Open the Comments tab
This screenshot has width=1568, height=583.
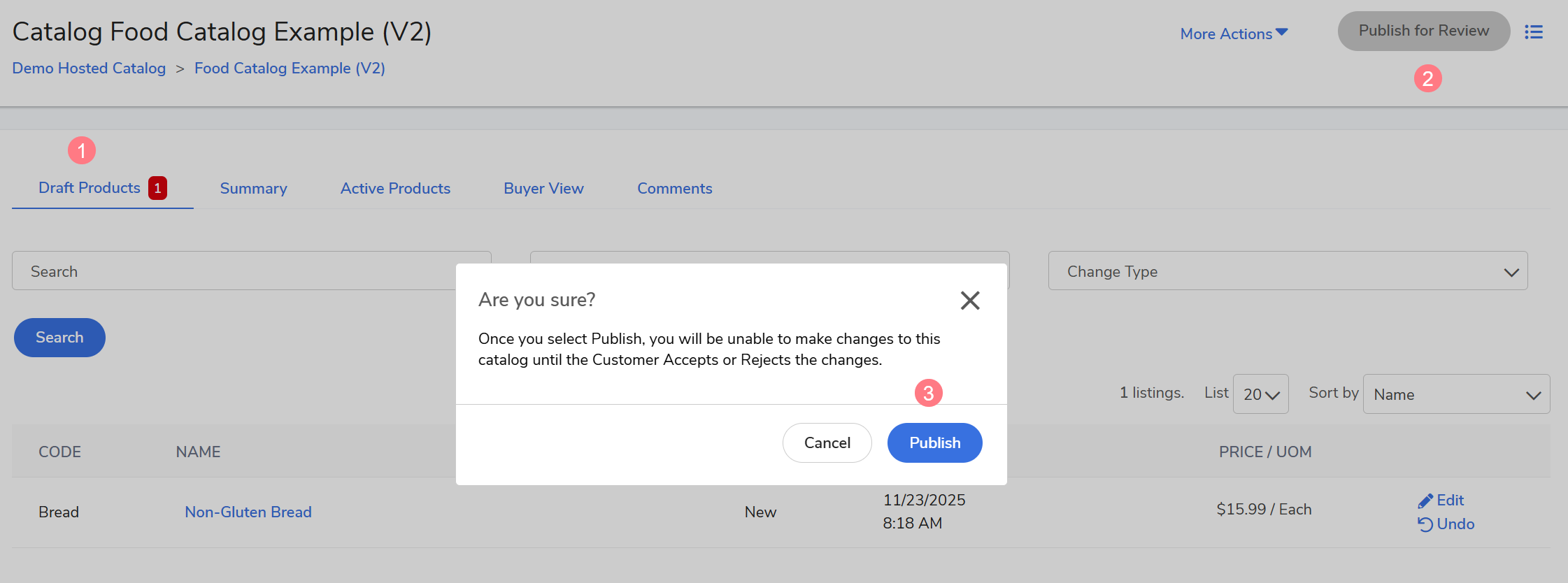pos(674,189)
